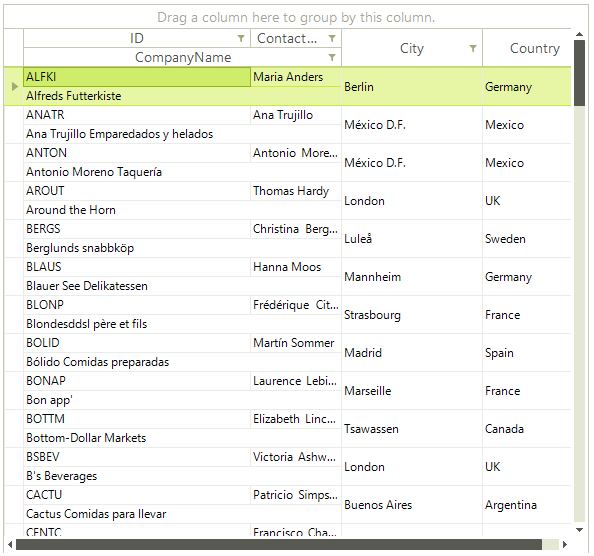Select the Berlin city cell

(412, 87)
